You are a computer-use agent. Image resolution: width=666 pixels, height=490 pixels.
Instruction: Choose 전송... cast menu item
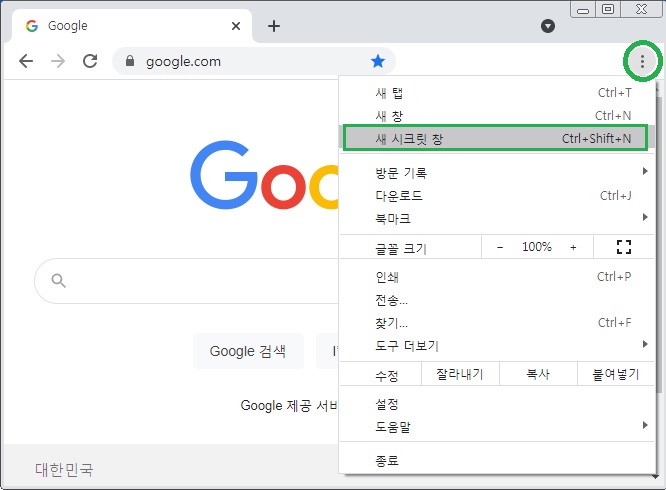(x=497, y=300)
